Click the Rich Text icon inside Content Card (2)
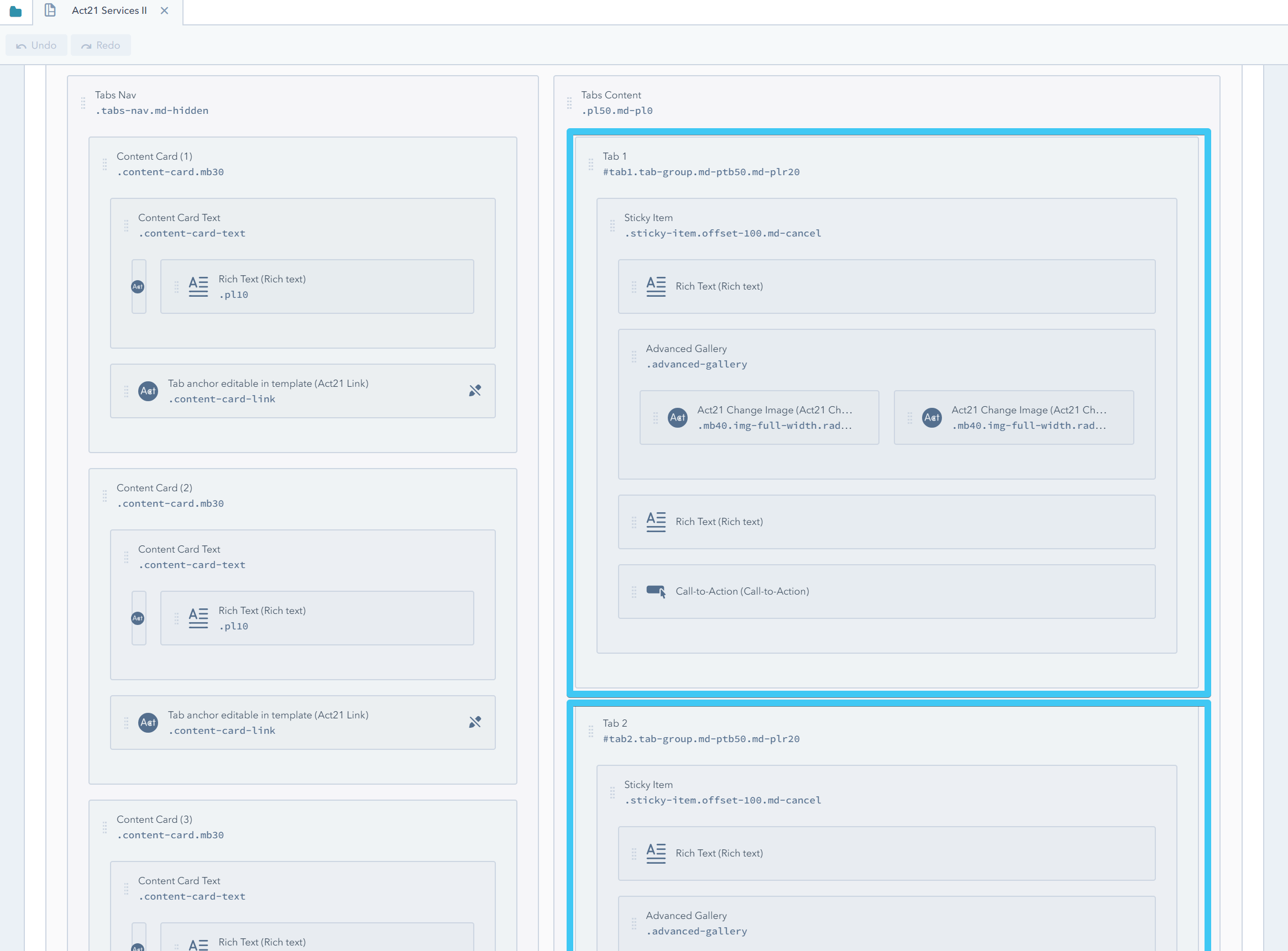This screenshot has height=951, width=1288. point(198,617)
